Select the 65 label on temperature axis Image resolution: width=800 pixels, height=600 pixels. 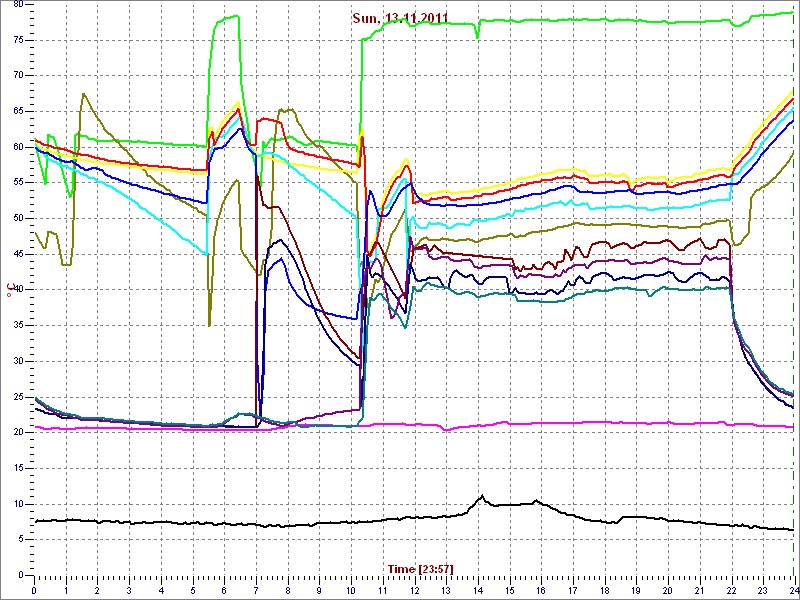(x=16, y=111)
